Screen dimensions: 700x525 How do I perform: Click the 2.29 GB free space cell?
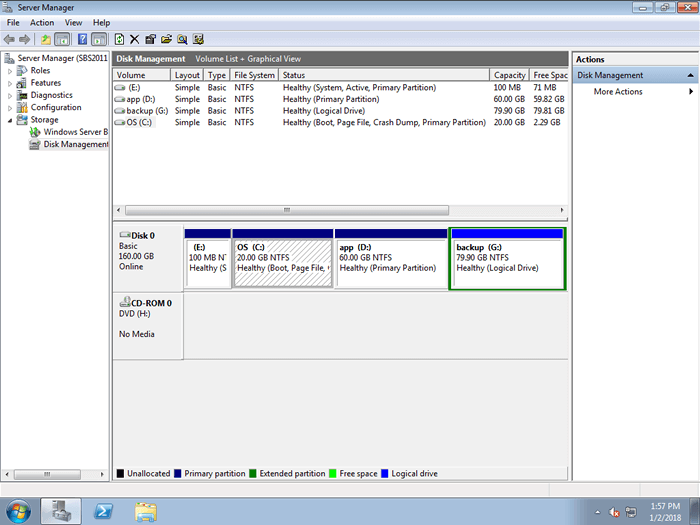pos(546,122)
